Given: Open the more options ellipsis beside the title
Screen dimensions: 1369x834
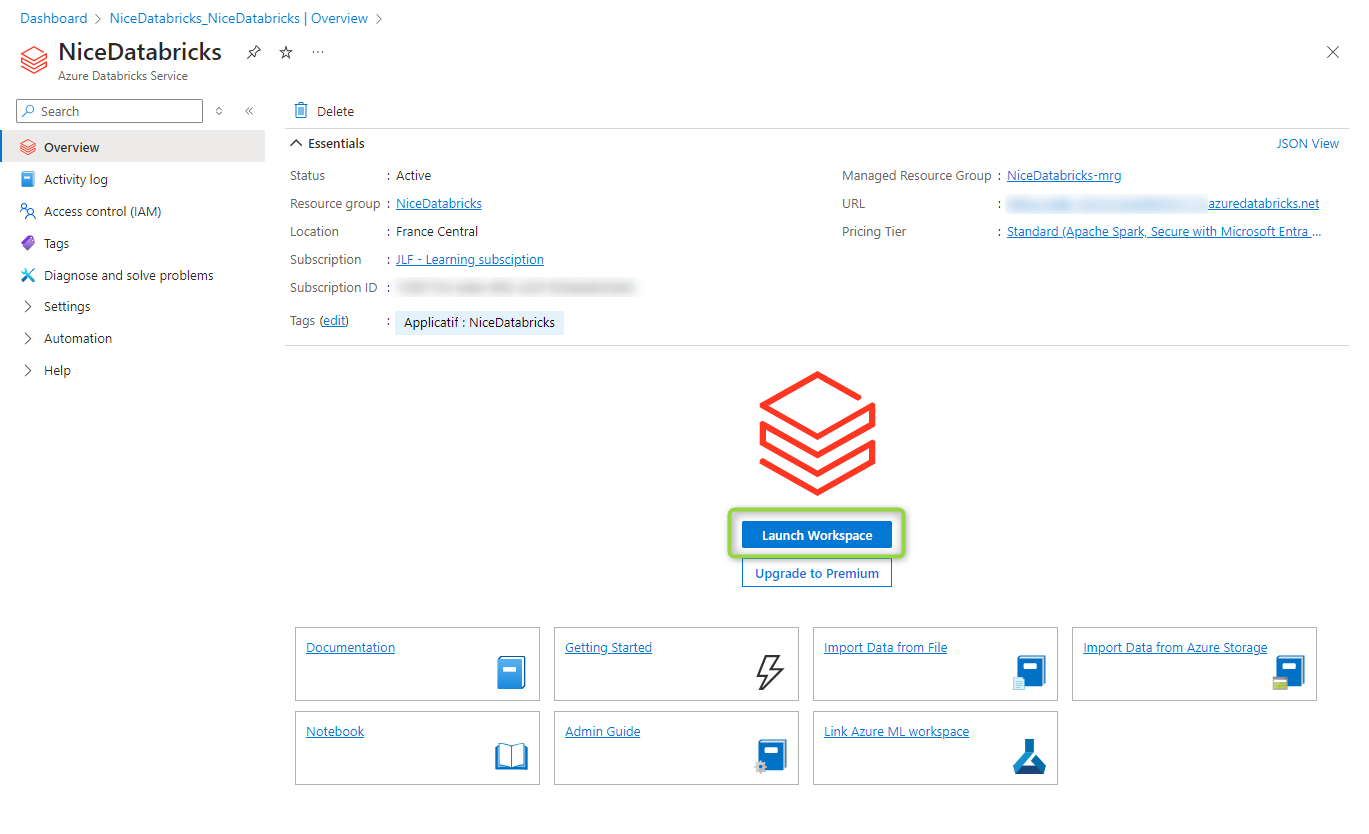Looking at the screenshot, I should [318, 52].
